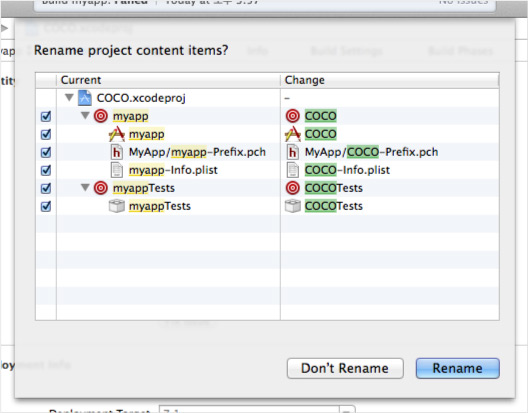This screenshot has width=528, height=413.
Task: Uncheck the myapp target checkbox
Action: [x=46, y=116]
